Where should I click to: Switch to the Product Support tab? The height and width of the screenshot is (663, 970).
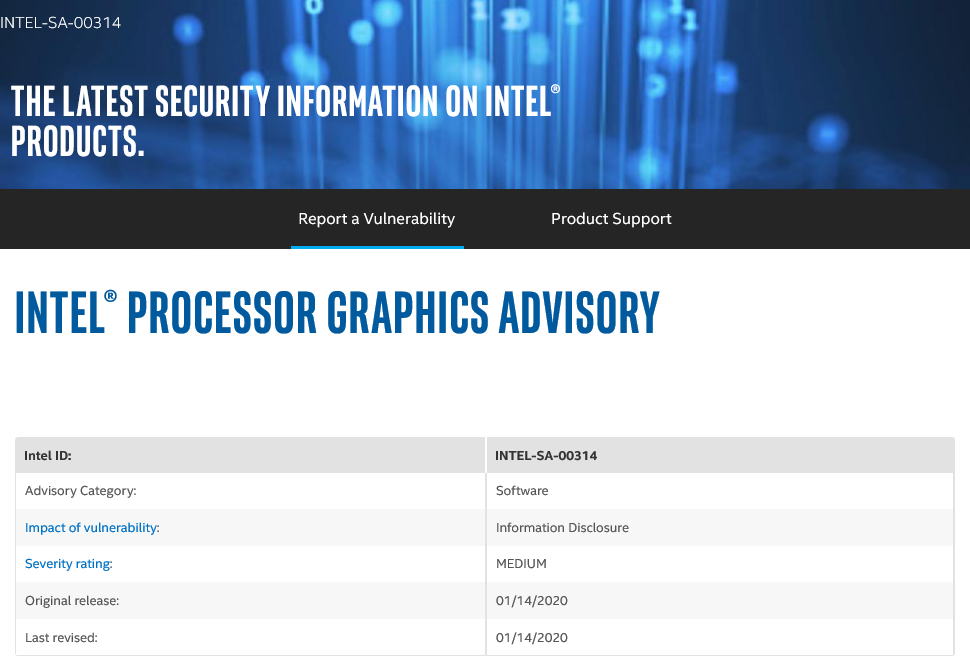point(611,219)
